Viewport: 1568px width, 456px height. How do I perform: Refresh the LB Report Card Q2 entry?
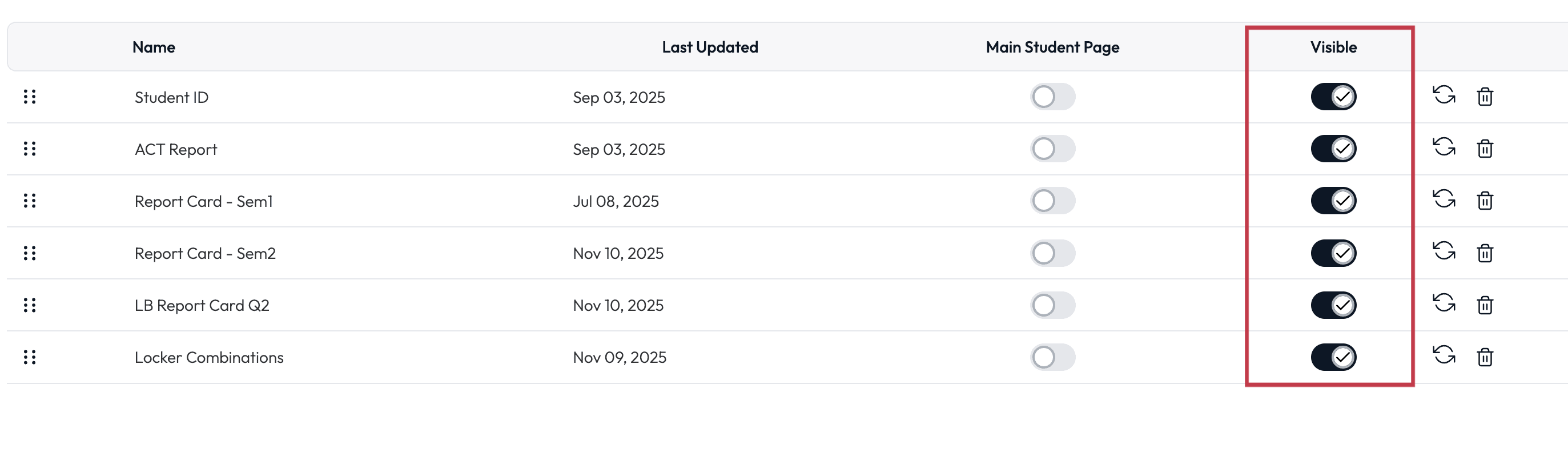coord(1444,304)
